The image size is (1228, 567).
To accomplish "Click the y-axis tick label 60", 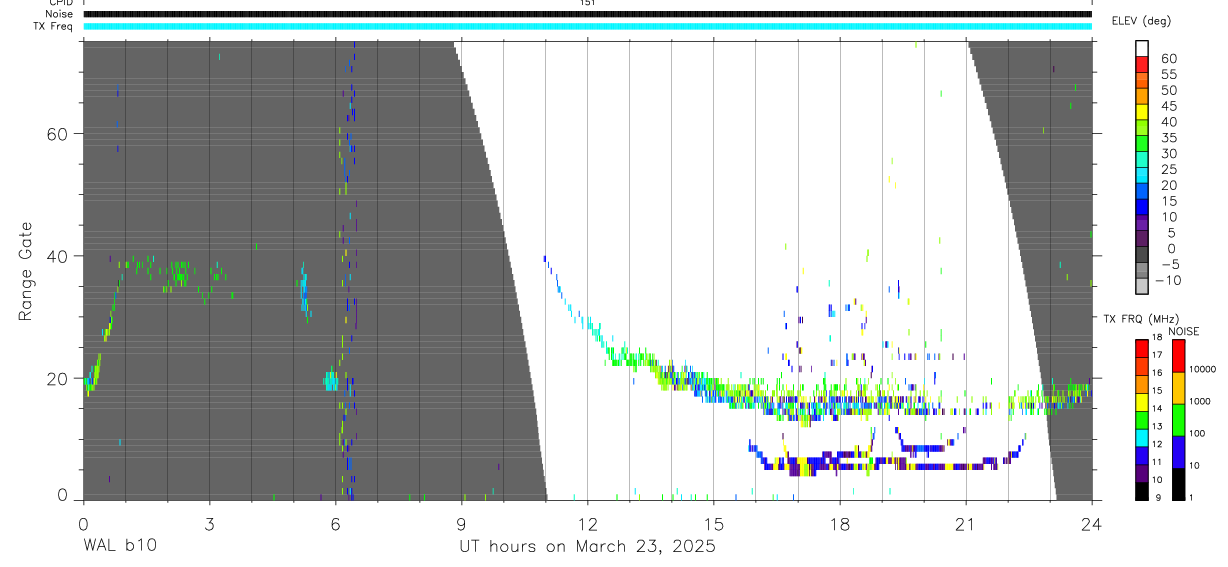I will click(58, 134).
